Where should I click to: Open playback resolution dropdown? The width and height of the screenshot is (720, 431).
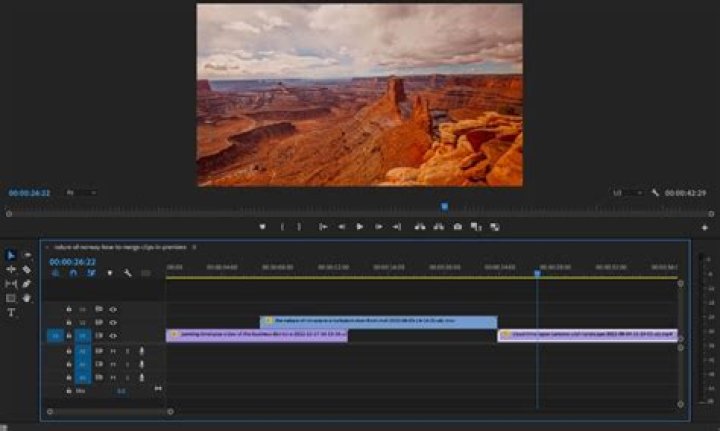point(621,192)
